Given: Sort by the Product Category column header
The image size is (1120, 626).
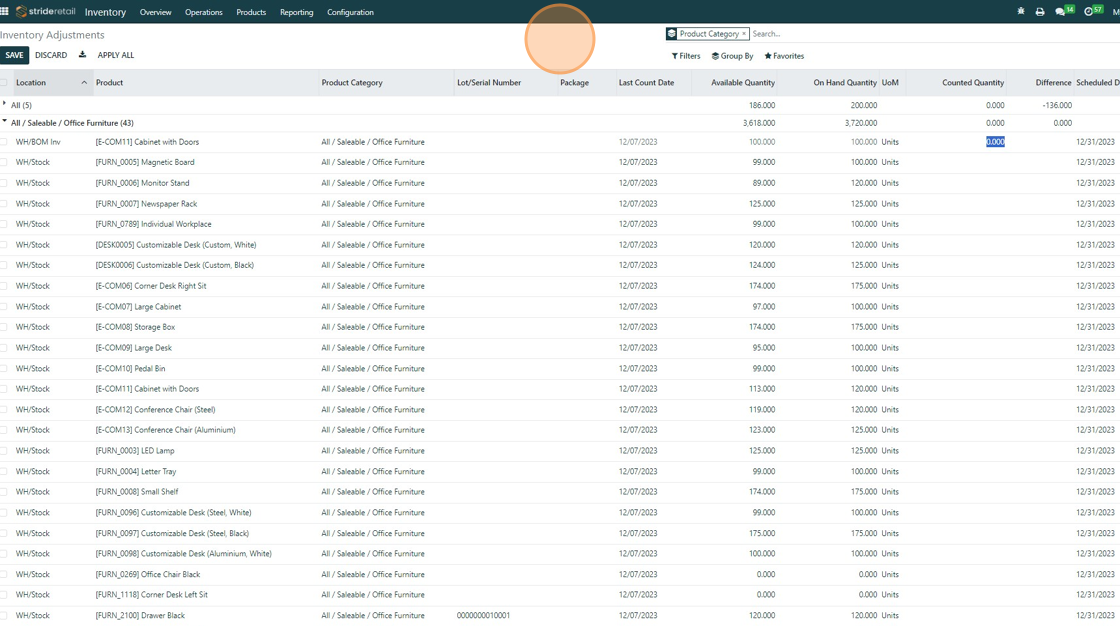Looking at the screenshot, I should pos(386,83).
